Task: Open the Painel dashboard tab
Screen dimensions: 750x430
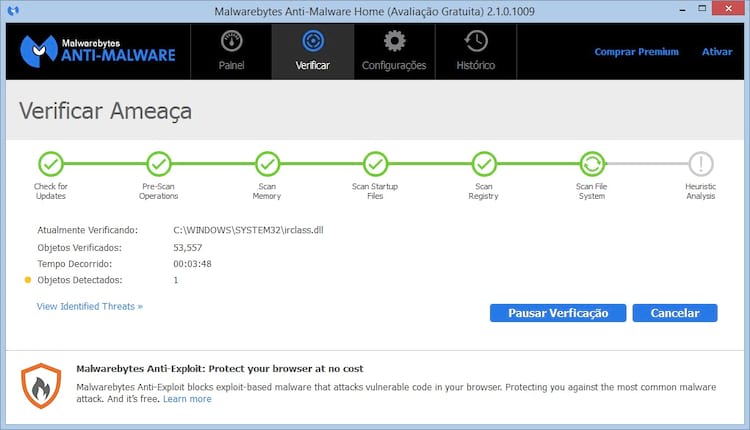Action: pyautogui.click(x=232, y=51)
